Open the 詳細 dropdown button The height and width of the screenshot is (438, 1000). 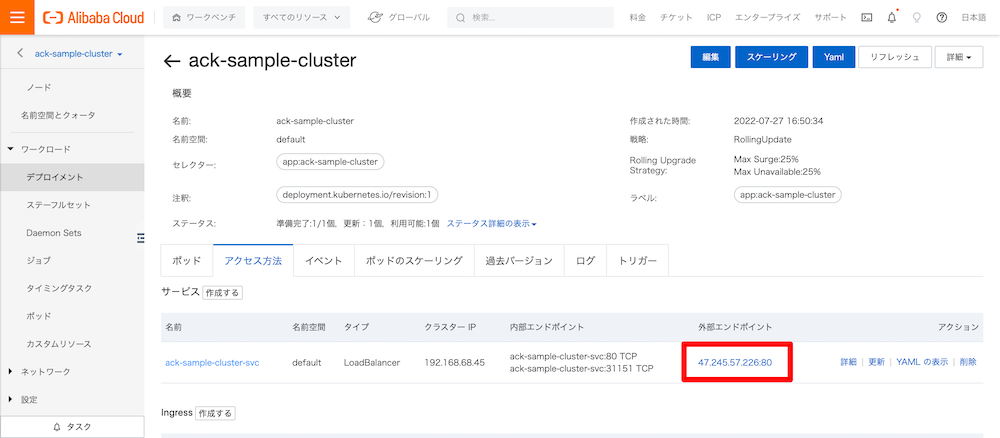[x=959, y=57]
